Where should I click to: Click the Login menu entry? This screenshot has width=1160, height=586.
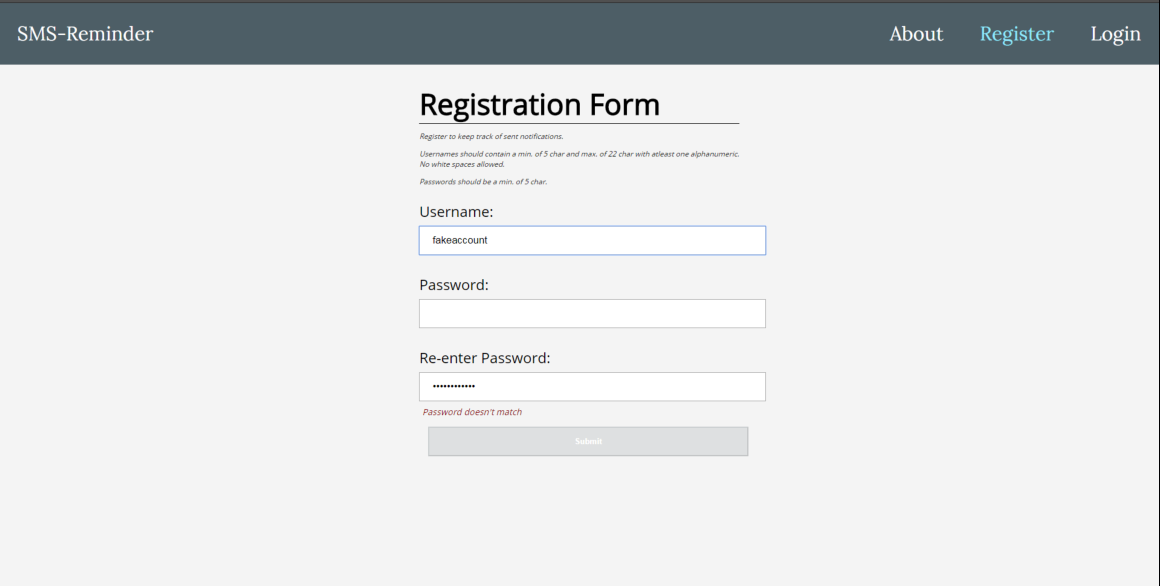pyautogui.click(x=1116, y=34)
